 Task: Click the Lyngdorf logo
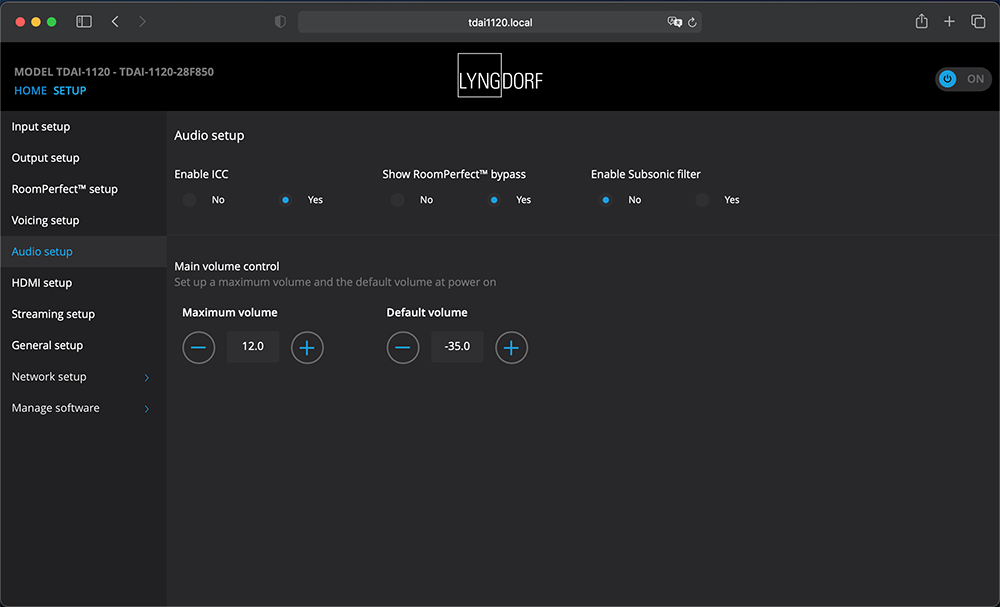[500, 75]
